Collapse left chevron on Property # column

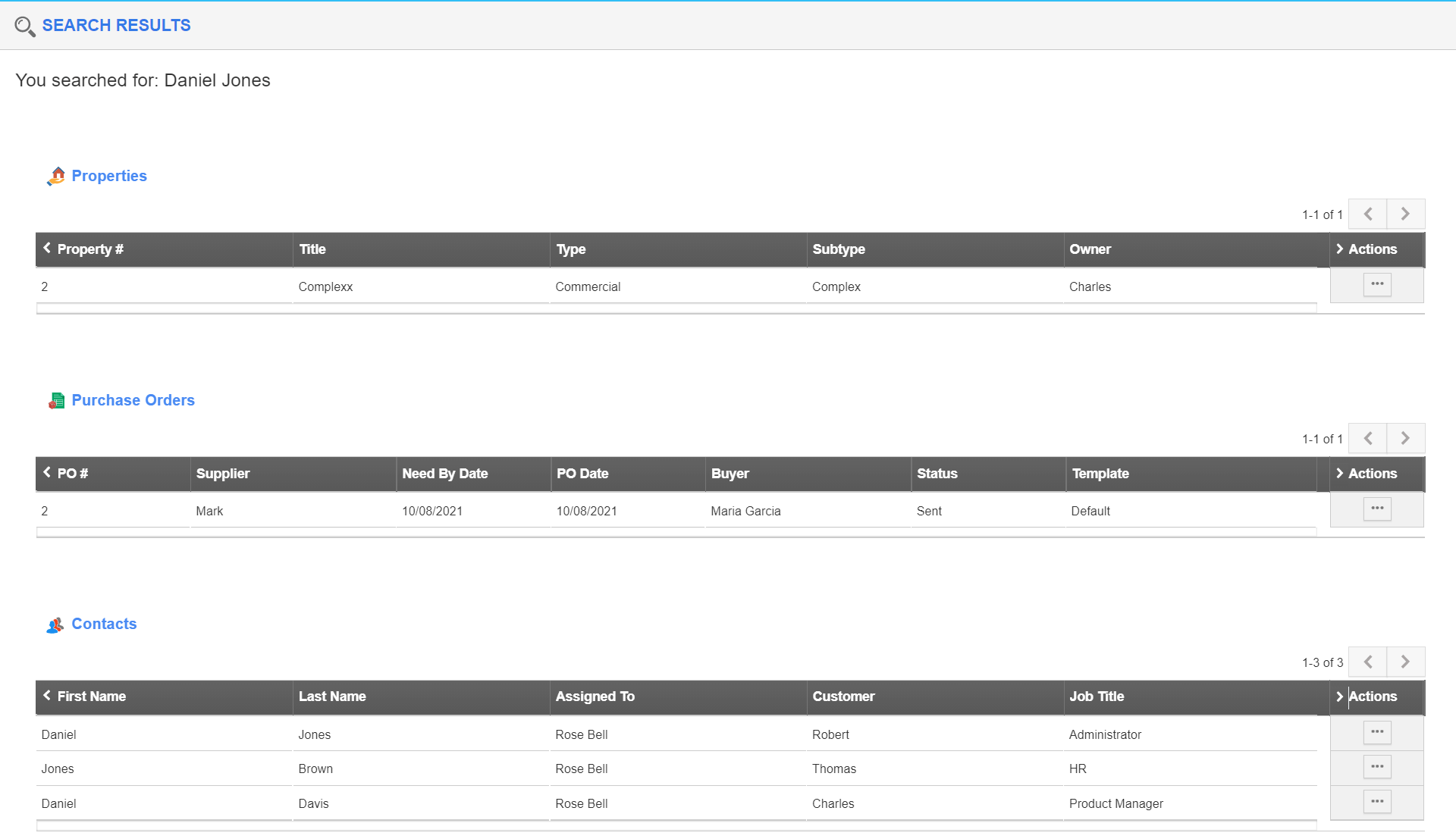pos(47,249)
